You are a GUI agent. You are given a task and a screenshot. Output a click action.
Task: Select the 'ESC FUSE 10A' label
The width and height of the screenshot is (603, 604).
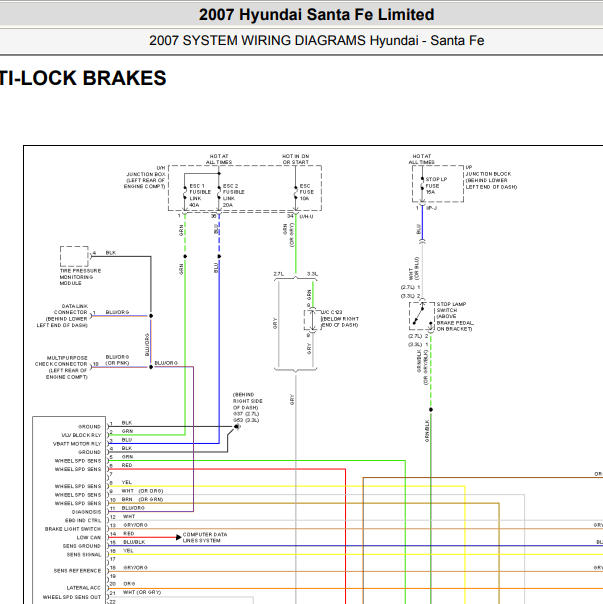coord(307,192)
